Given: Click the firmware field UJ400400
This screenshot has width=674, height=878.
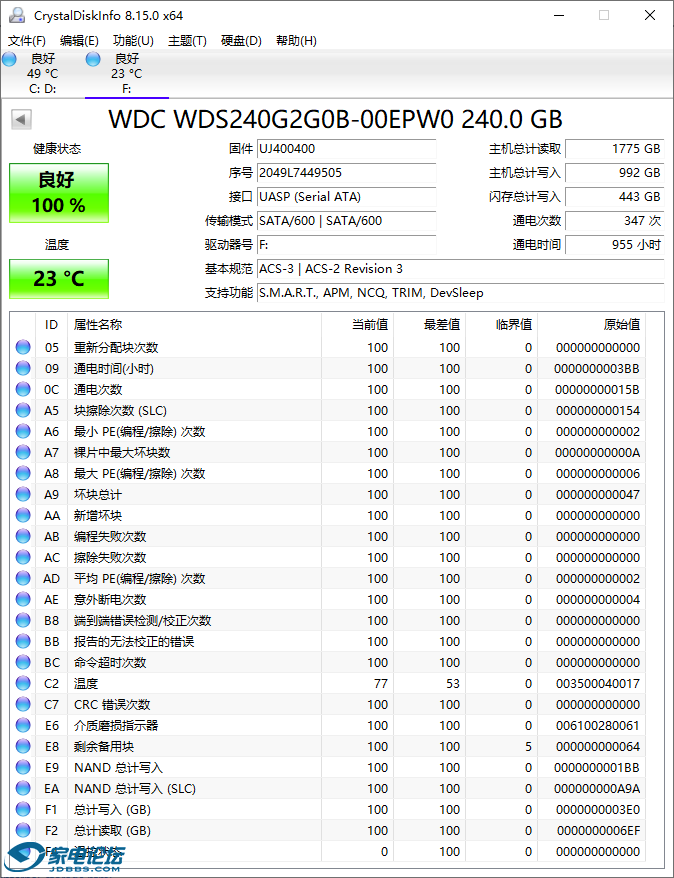Looking at the screenshot, I should [x=347, y=149].
